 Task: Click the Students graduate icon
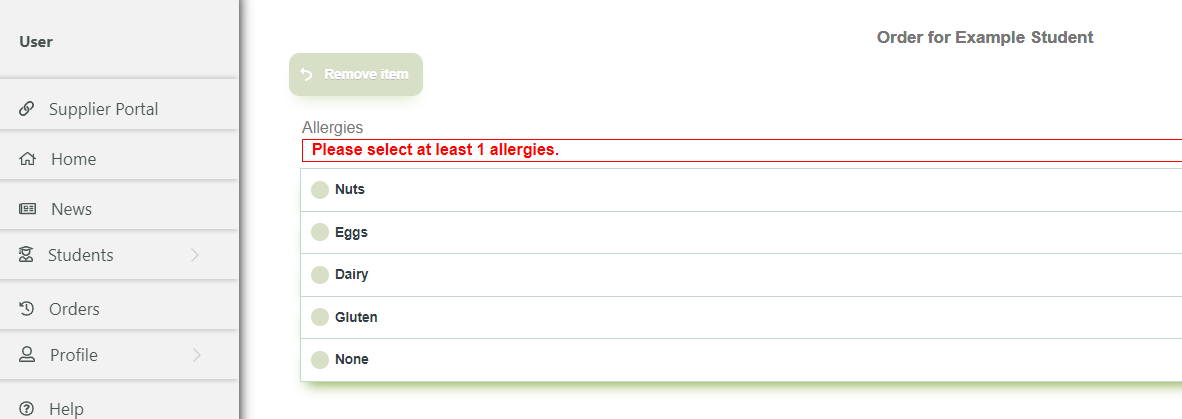(x=27, y=255)
